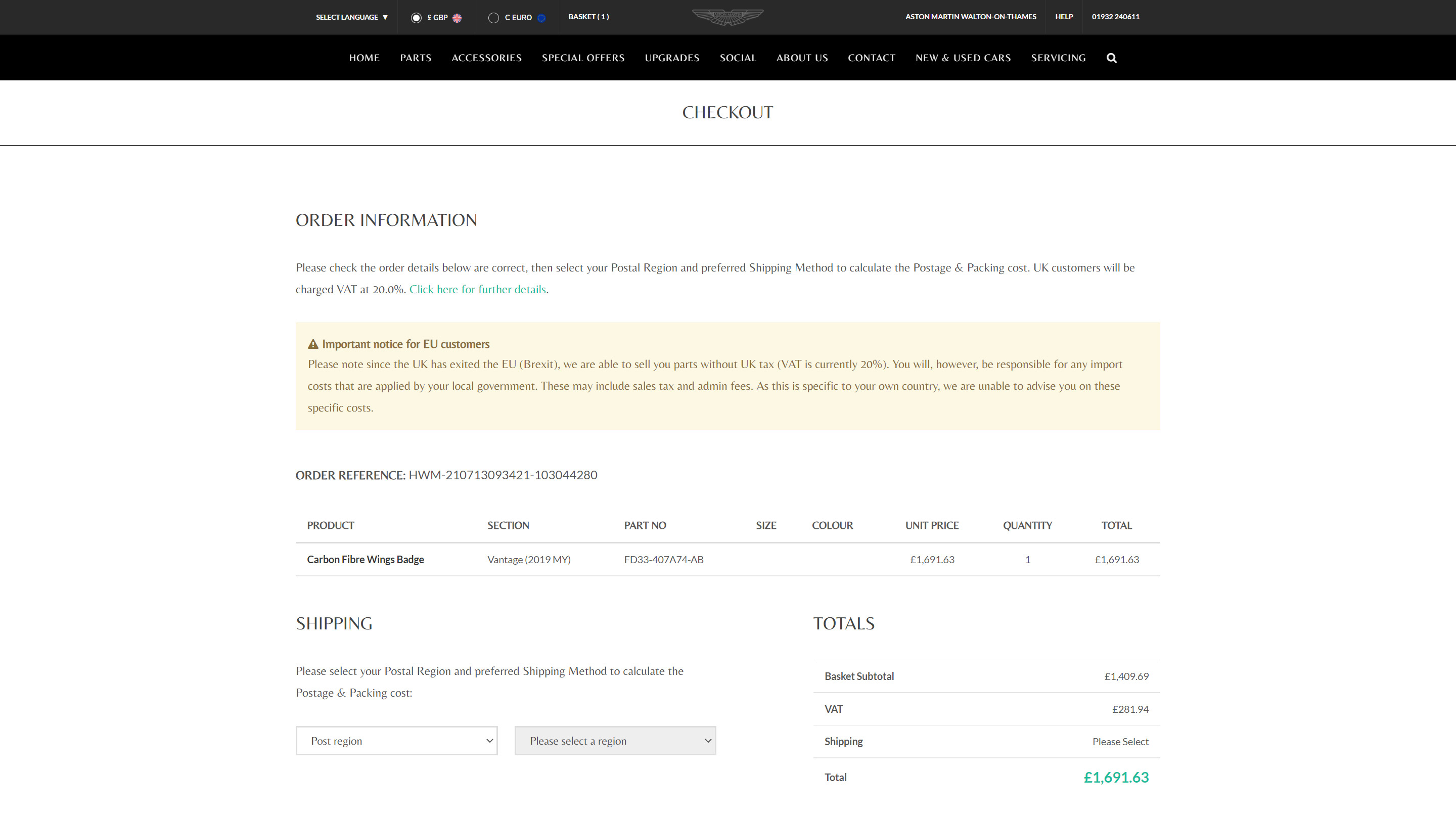Select the £ GBP currency radio button
This screenshot has height=819, width=1456.
coord(416,18)
